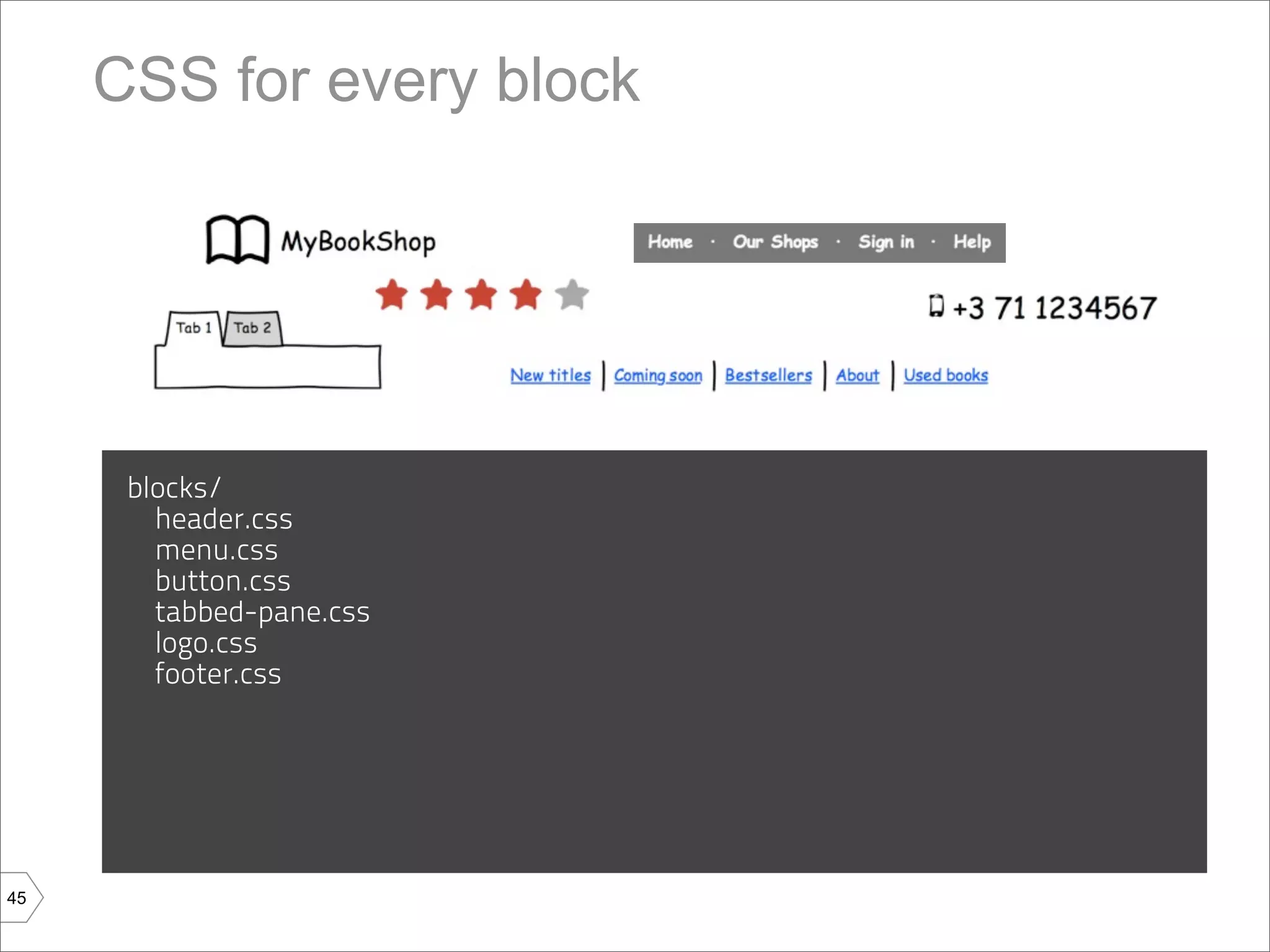
Task: Click the second red rating star
Action: pos(437,294)
